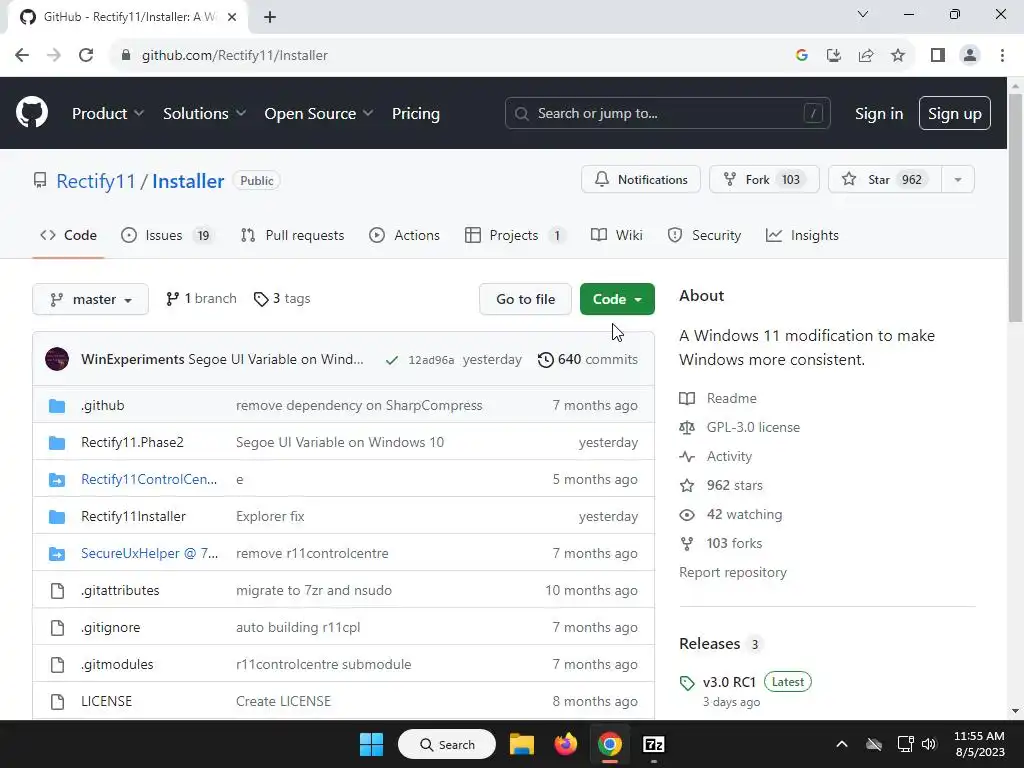
Task: Open the green Code dropdown
Action: (617, 299)
